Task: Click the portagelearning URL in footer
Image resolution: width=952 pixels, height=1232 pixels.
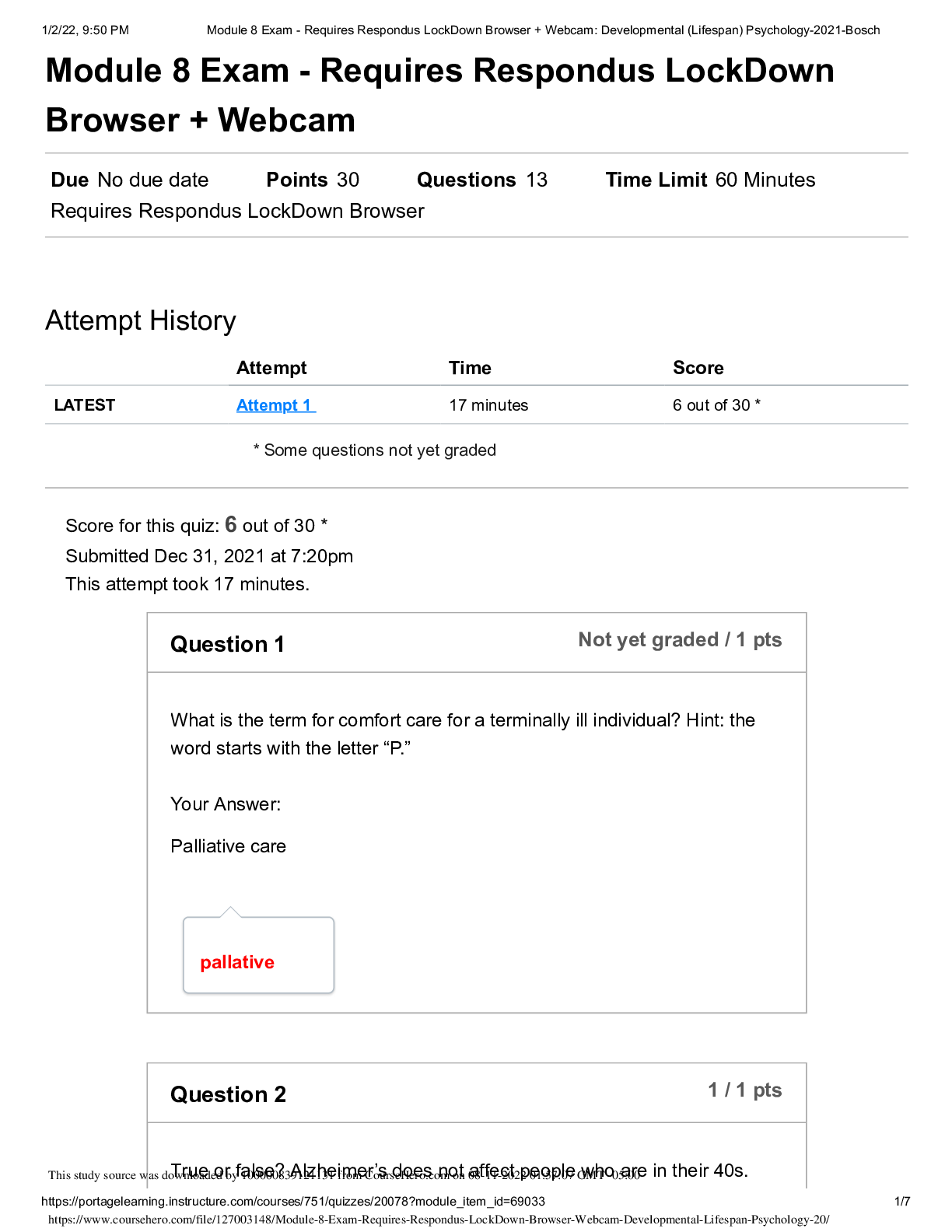Action: coord(293,1202)
